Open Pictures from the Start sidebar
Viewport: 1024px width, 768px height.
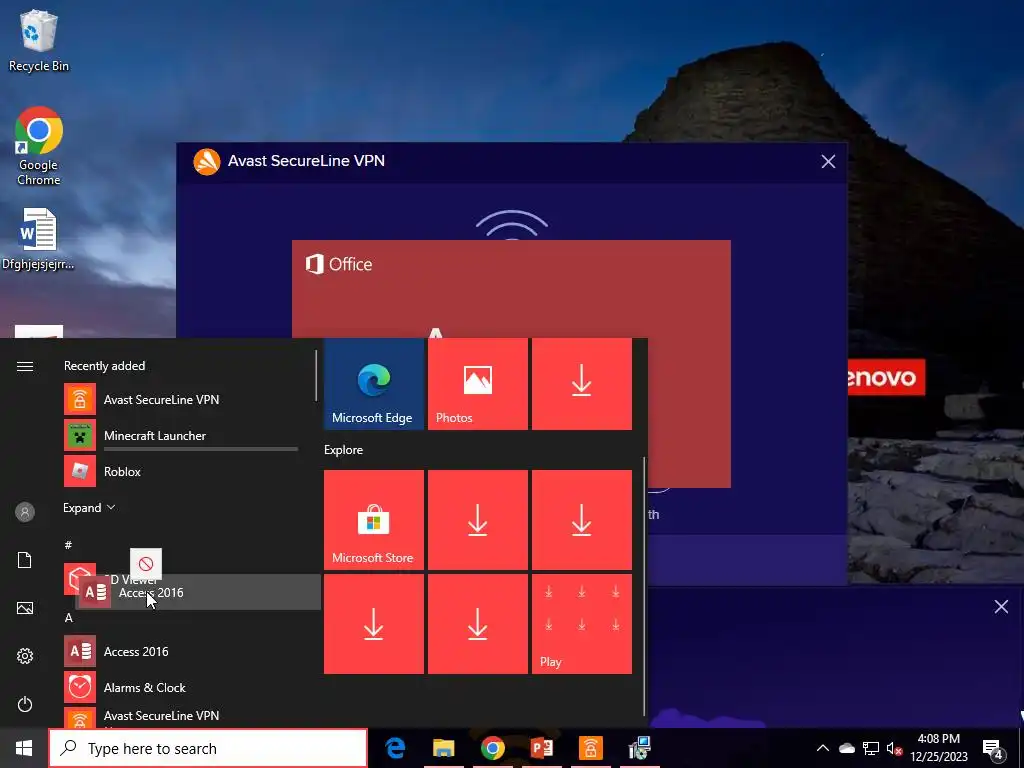click(x=25, y=608)
